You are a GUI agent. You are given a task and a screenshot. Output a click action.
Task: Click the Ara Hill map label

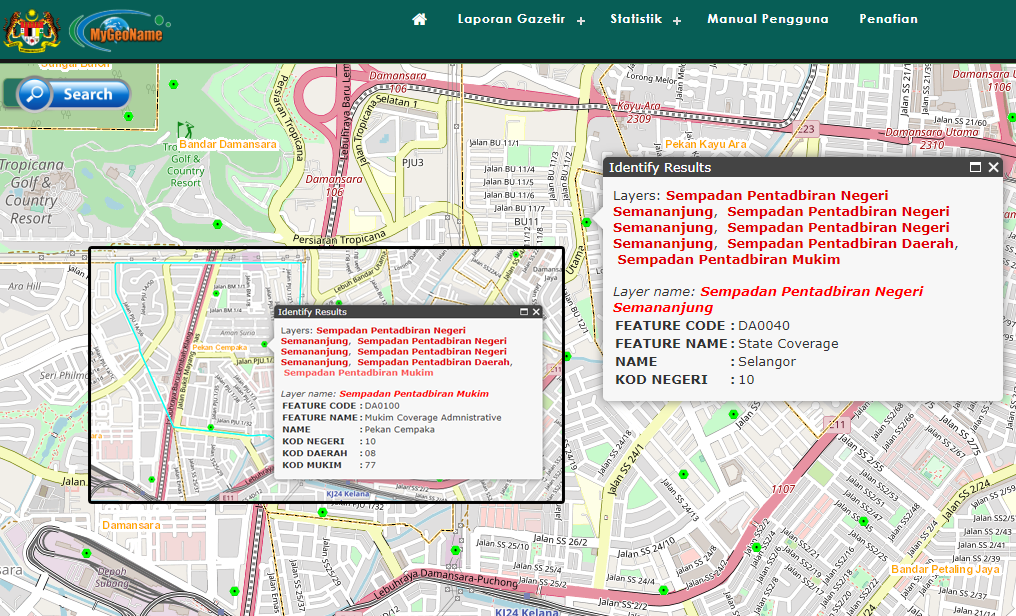(x=25, y=286)
